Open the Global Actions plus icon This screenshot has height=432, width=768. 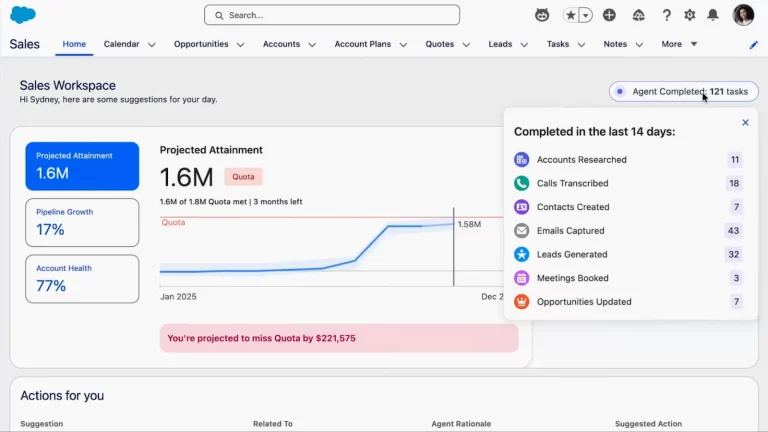(609, 15)
